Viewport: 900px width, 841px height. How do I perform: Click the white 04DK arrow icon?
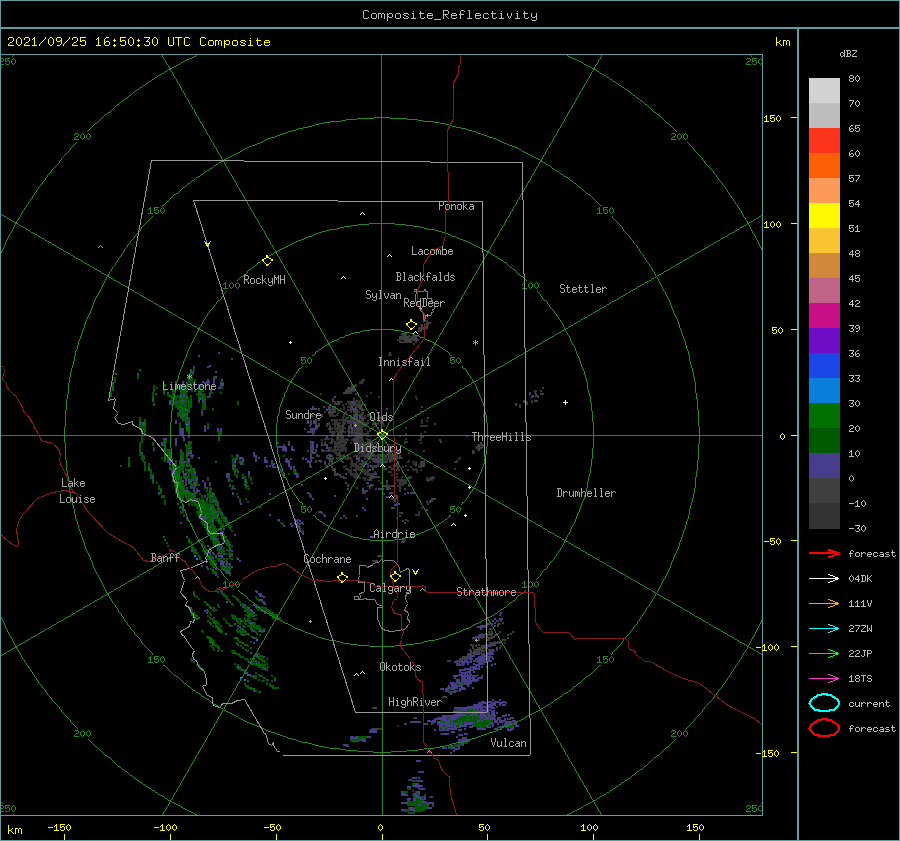tap(824, 579)
